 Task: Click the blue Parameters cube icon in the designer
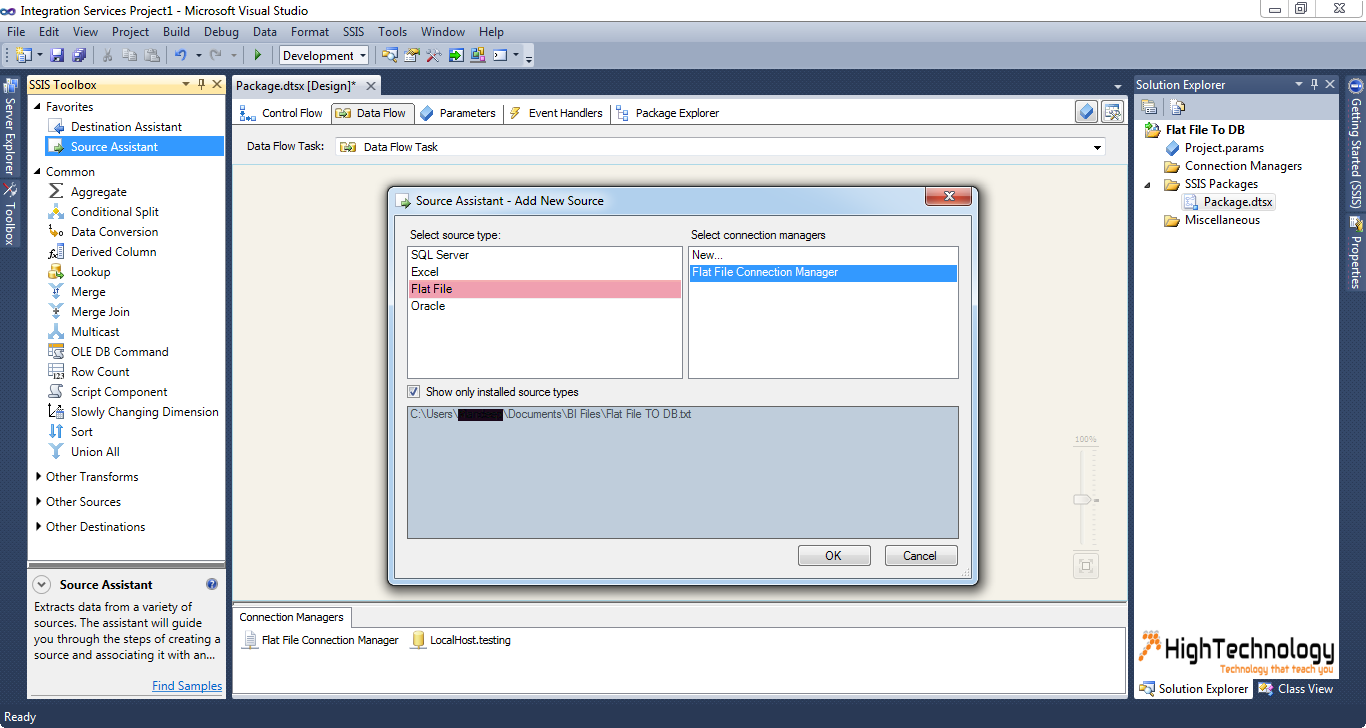click(x=1087, y=112)
